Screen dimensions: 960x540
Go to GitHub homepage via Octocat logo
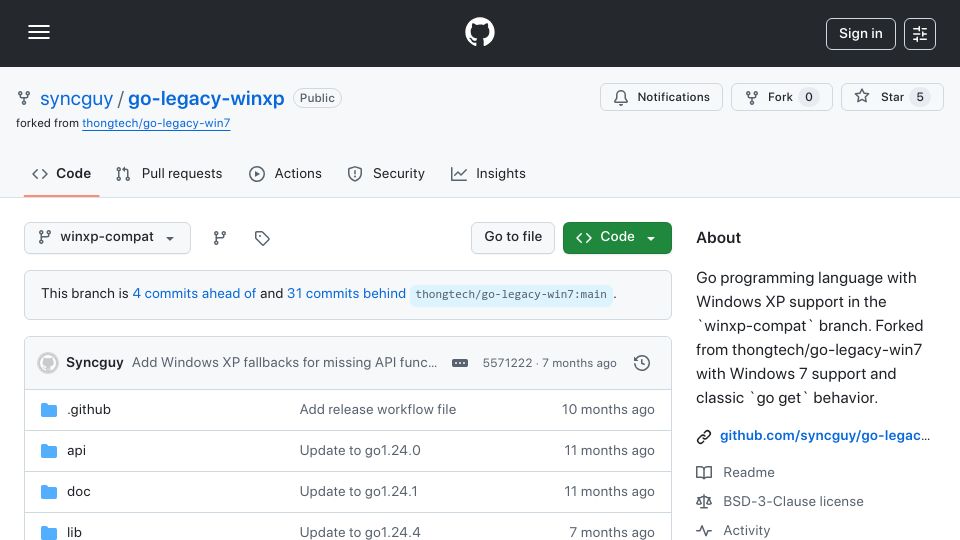point(479,32)
